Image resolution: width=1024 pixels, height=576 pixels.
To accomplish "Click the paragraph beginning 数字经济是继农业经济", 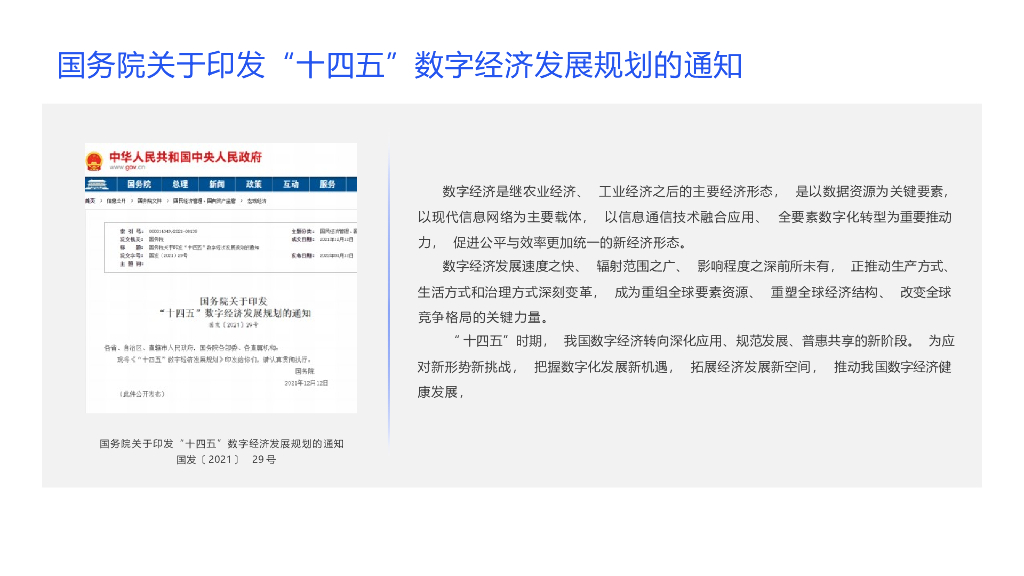I will coord(685,217).
